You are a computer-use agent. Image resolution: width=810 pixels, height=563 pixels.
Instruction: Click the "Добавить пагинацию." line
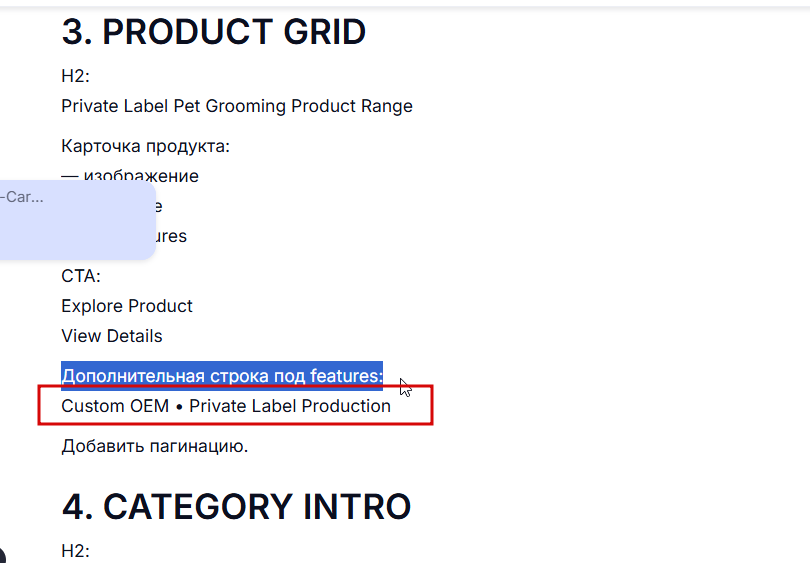click(x=154, y=446)
